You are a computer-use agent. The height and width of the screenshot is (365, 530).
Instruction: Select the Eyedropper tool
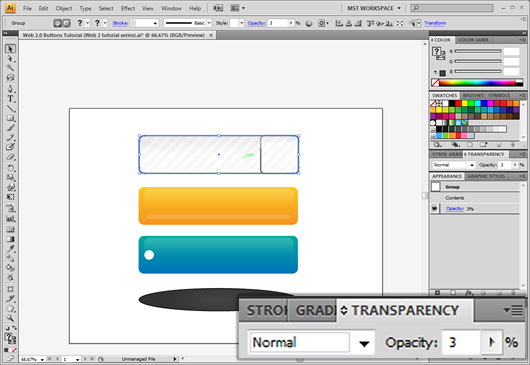[10, 249]
